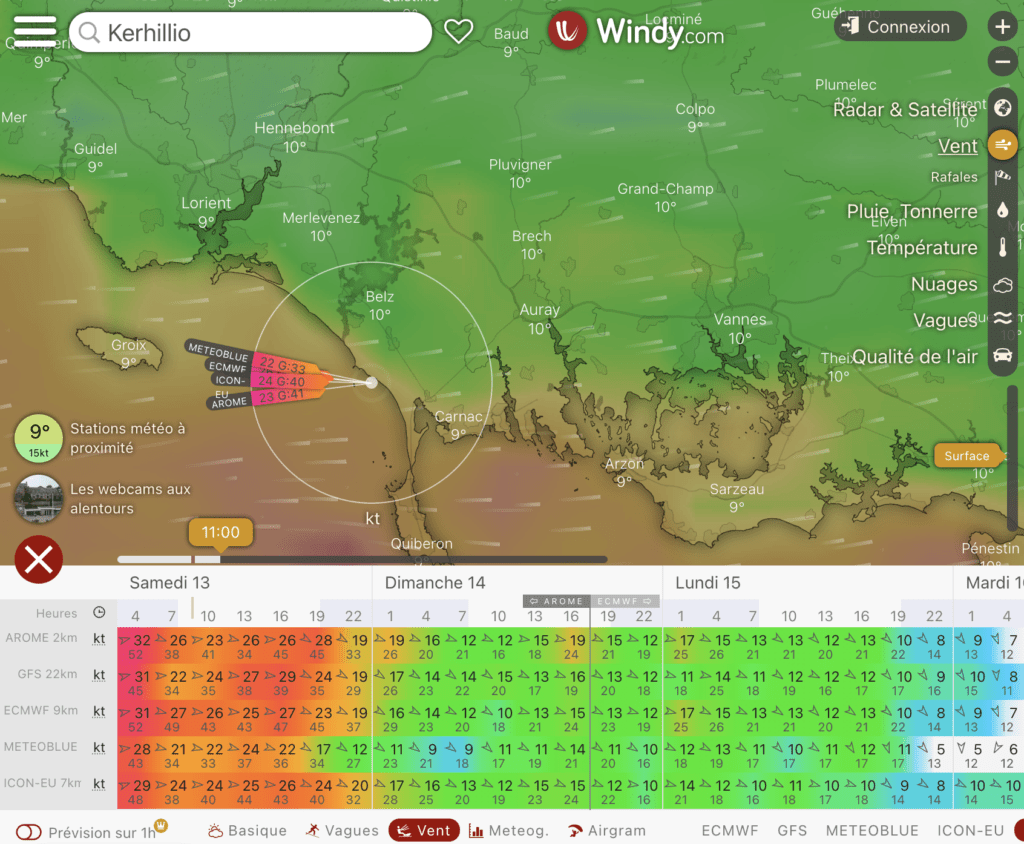Select the ICON-EU model button

[x=970, y=831]
